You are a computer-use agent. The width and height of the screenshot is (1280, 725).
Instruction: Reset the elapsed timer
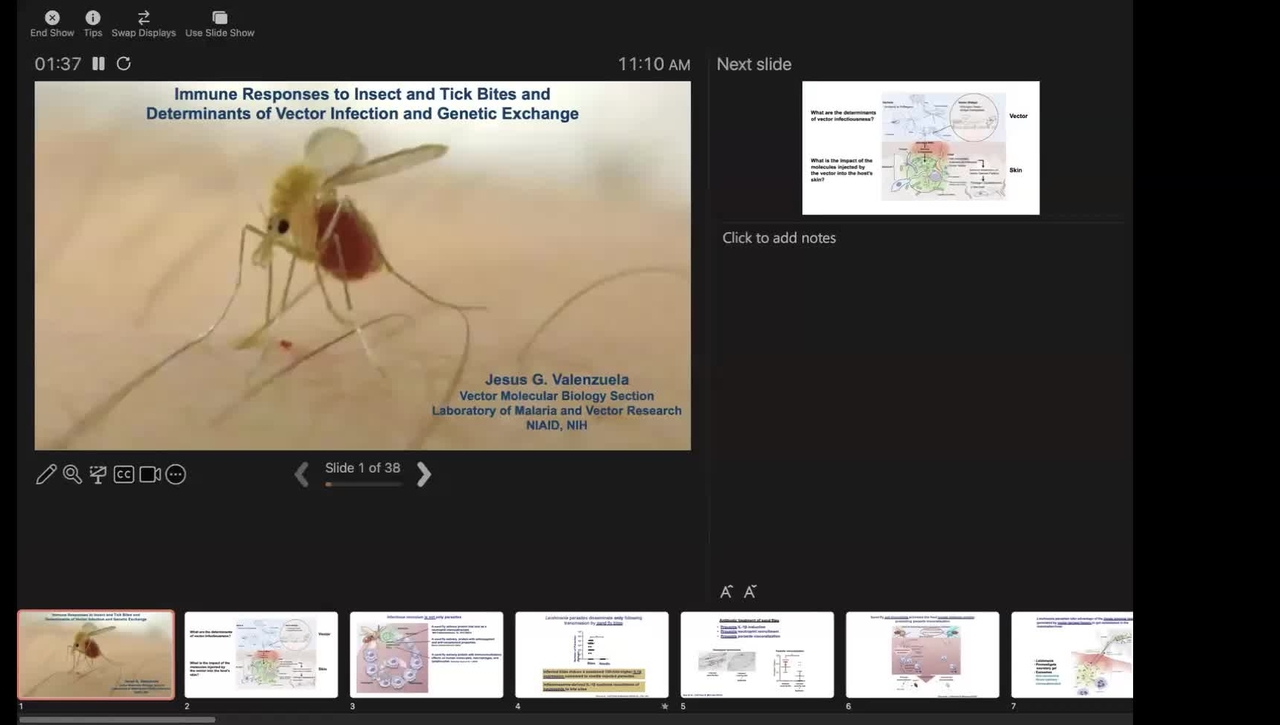(124, 64)
